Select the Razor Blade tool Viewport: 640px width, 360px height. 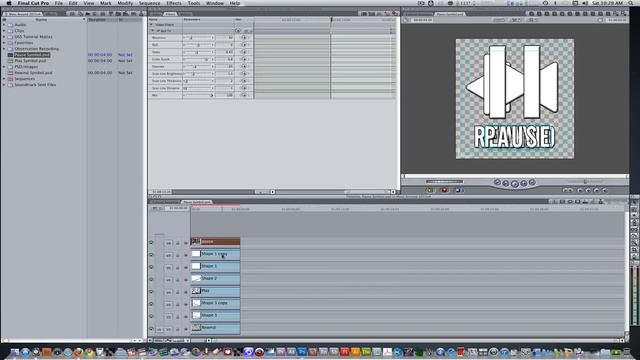[634, 236]
